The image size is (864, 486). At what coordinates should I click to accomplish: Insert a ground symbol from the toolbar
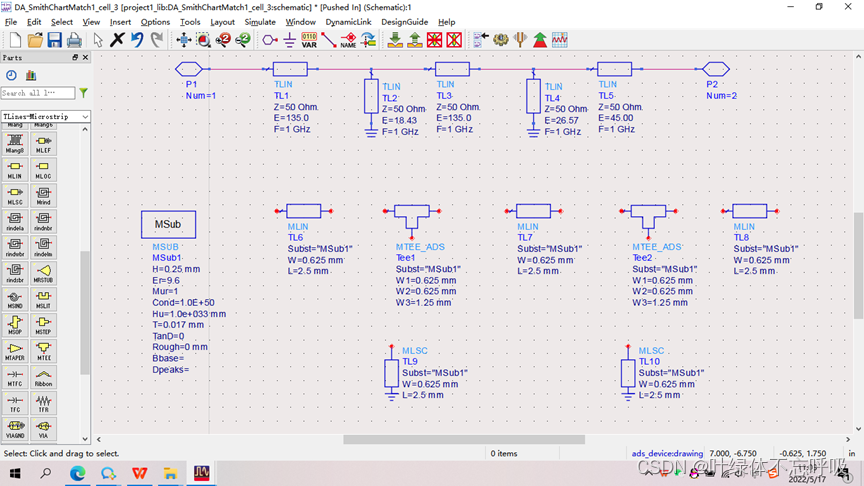click(289, 40)
